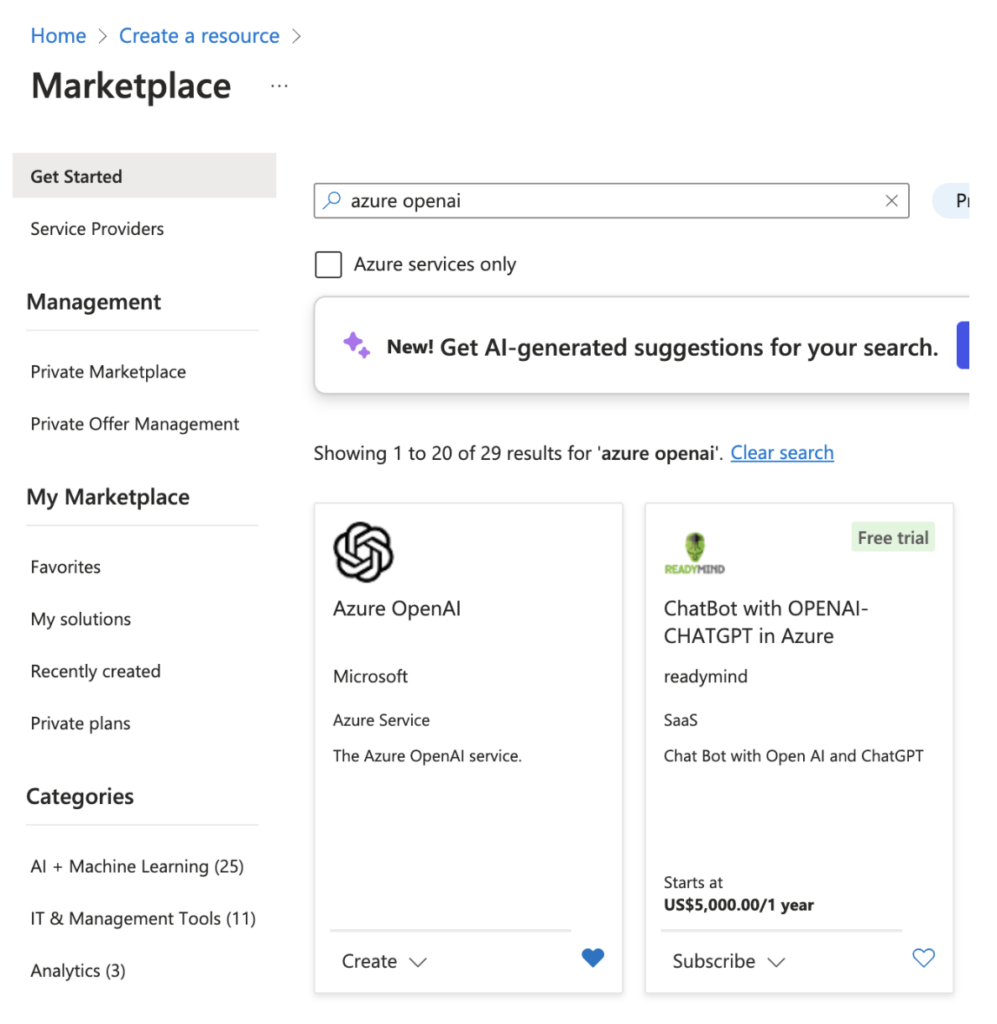The width and height of the screenshot is (997, 1024).
Task: Clear the search field using the X icon
Action: pyautogui.click(x=891, y=201)
